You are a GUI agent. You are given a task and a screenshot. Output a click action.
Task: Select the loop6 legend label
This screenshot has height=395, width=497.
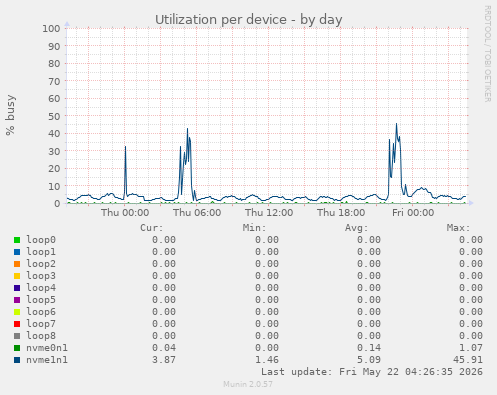(x=41, y=312)
